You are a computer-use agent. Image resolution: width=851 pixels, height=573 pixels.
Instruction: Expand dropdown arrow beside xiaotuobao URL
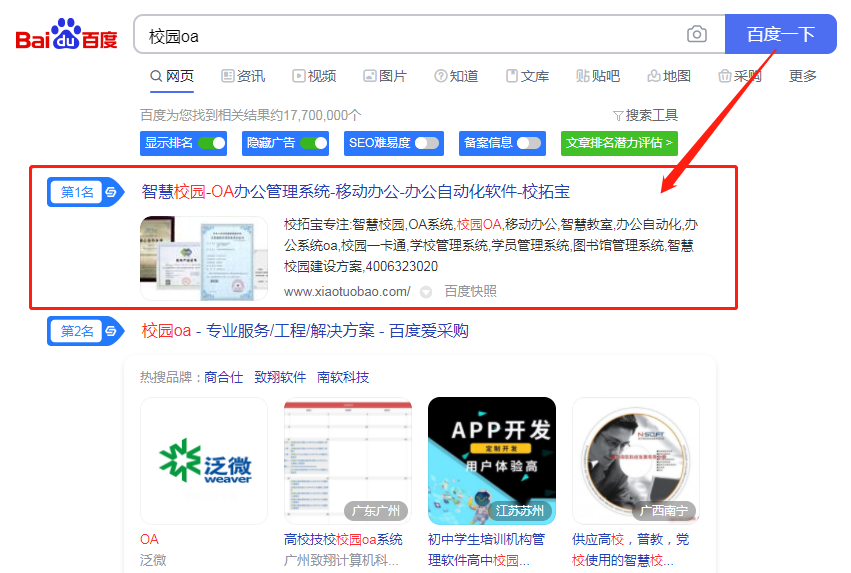(426, 292)
